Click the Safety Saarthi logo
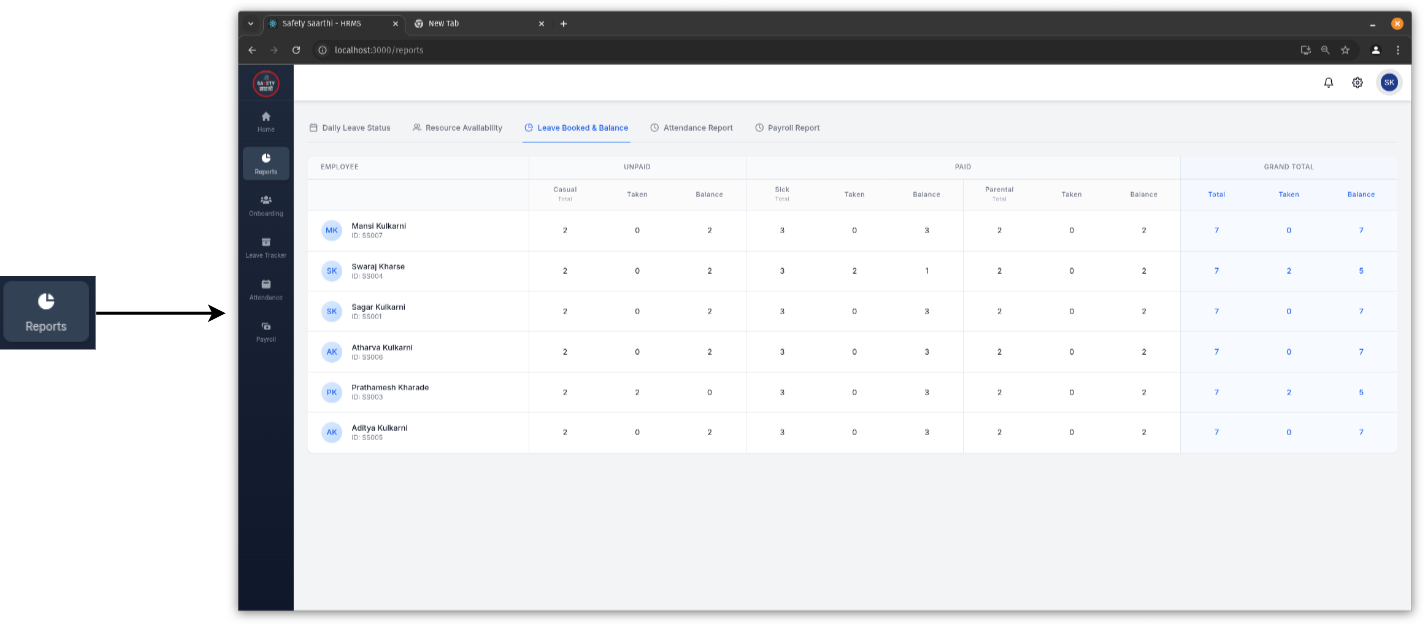 pos(266,84)
